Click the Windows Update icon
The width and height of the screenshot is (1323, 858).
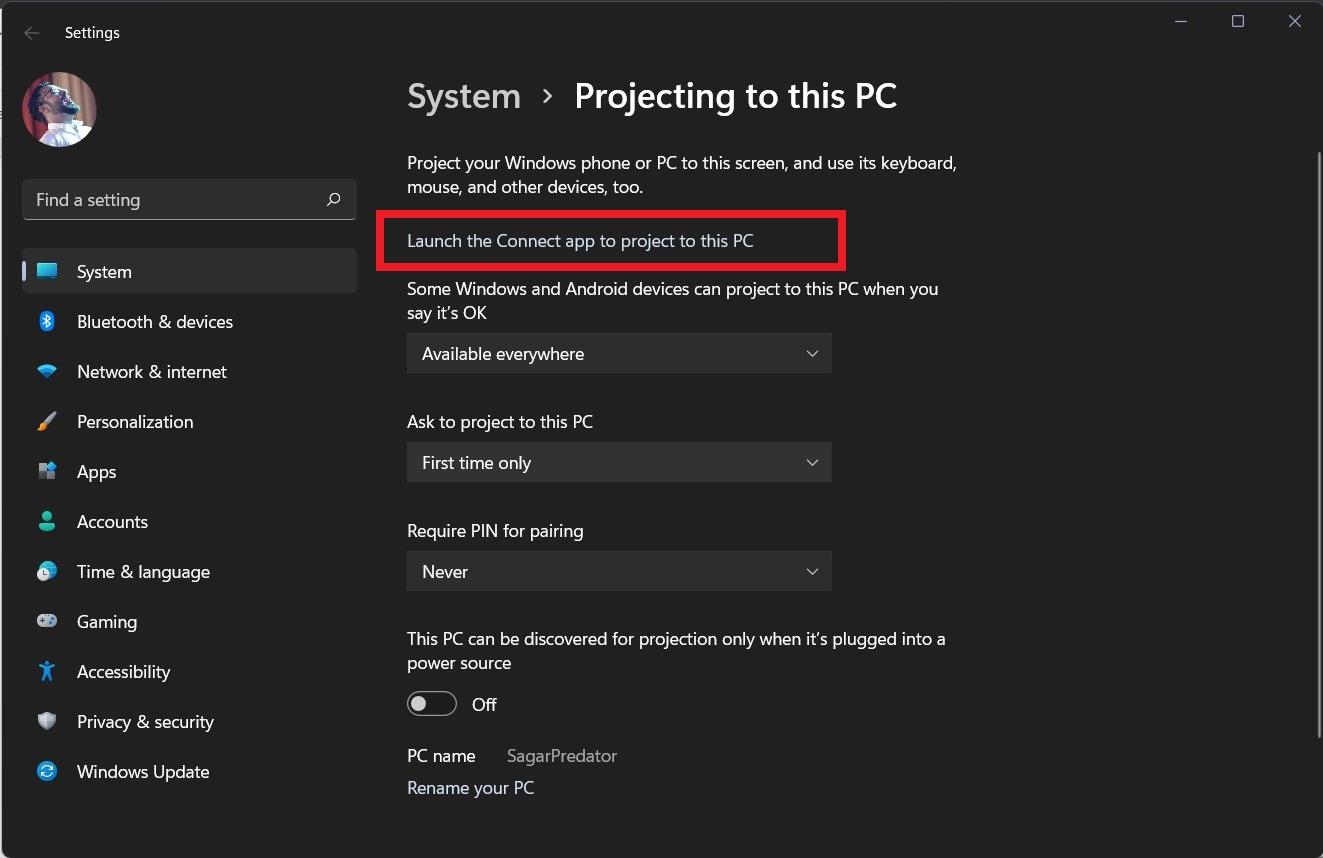pyautogui.click(x=47, y=771)
